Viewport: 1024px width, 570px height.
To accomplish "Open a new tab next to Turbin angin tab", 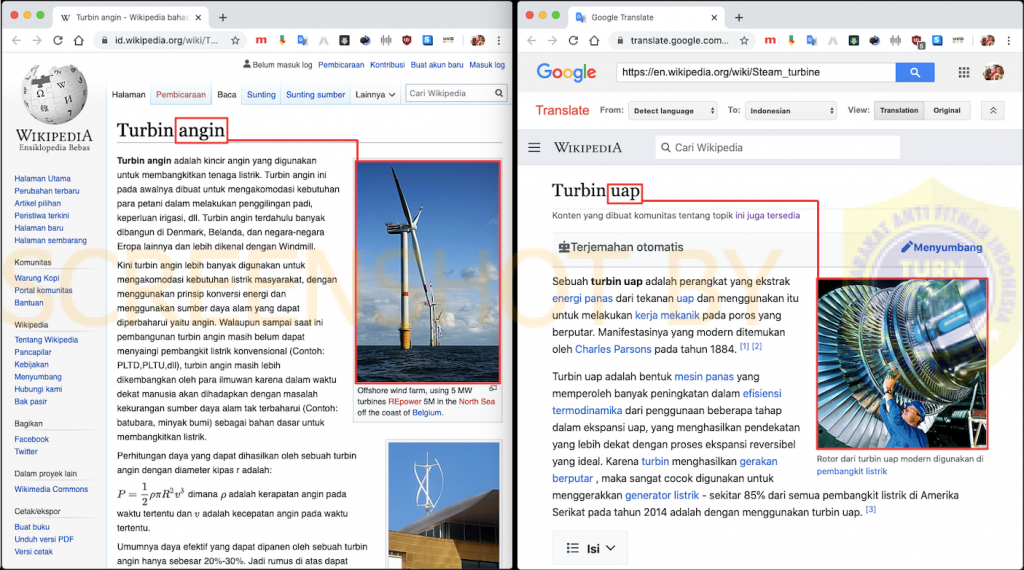I will [223, 18].
